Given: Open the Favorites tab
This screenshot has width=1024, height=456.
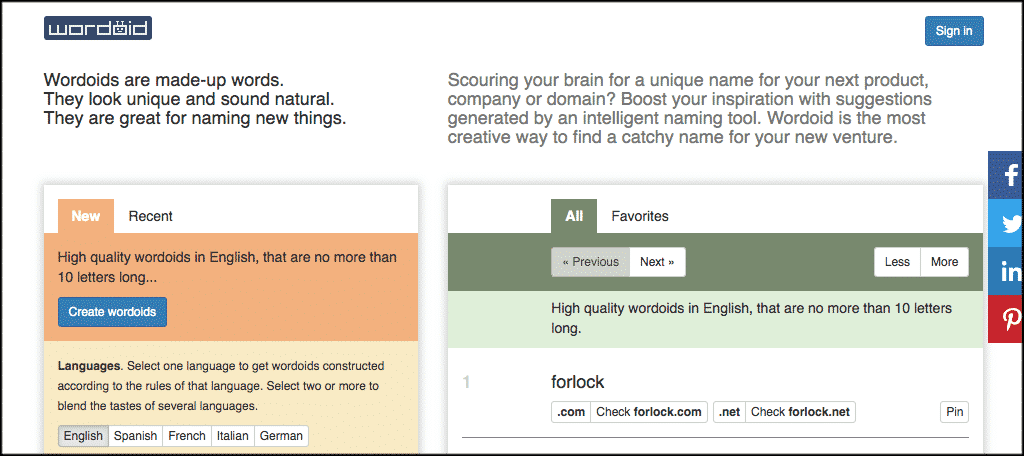Looking at the screenshot, I should click(x=640, y=216).
